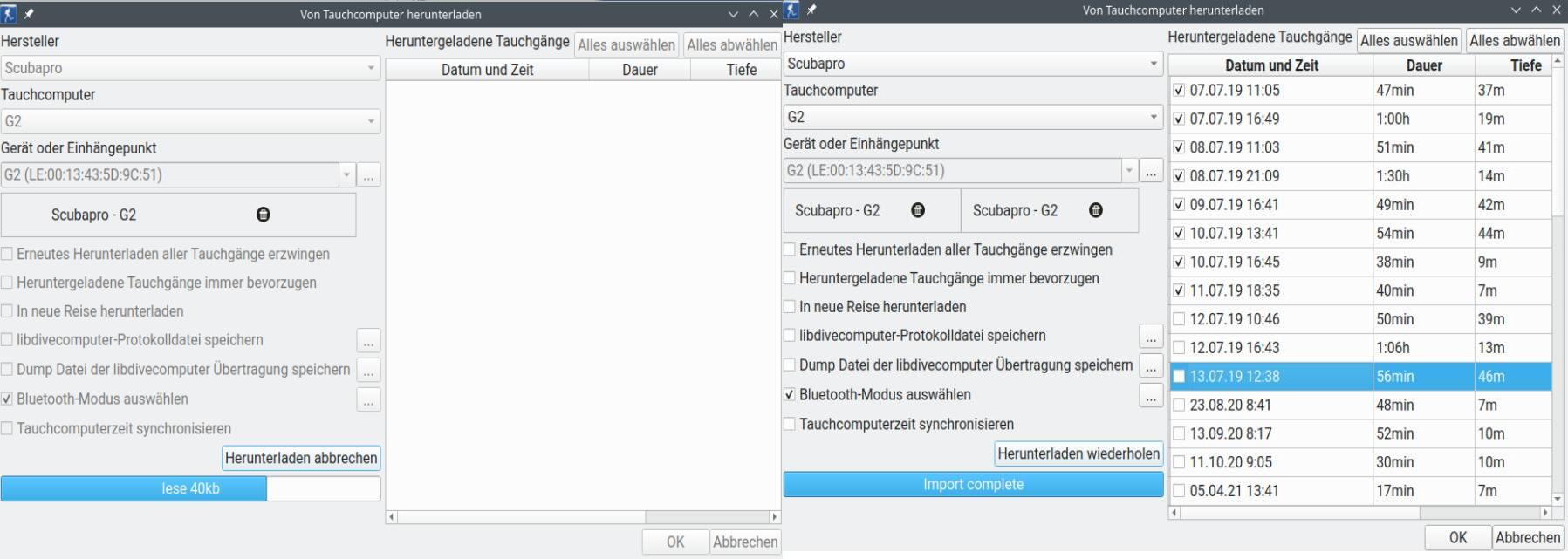The height and width of the screenshot is (559, 1568).
Task: Open Bluetooth-Modus settings button in right window
Action: pyautogui.click(x=1152, y=395)
